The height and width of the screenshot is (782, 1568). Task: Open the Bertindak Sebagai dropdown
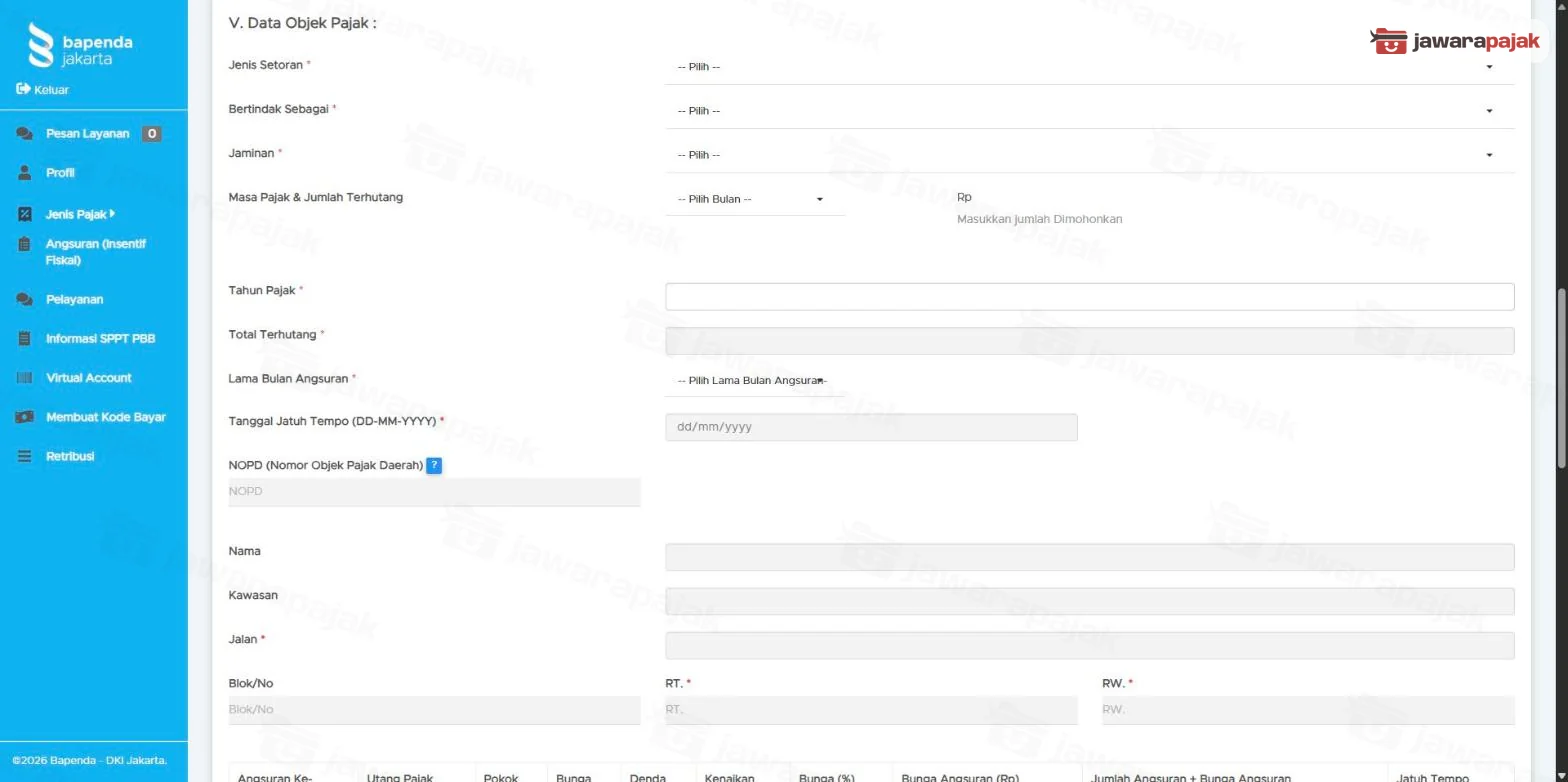click(1089, 111)
